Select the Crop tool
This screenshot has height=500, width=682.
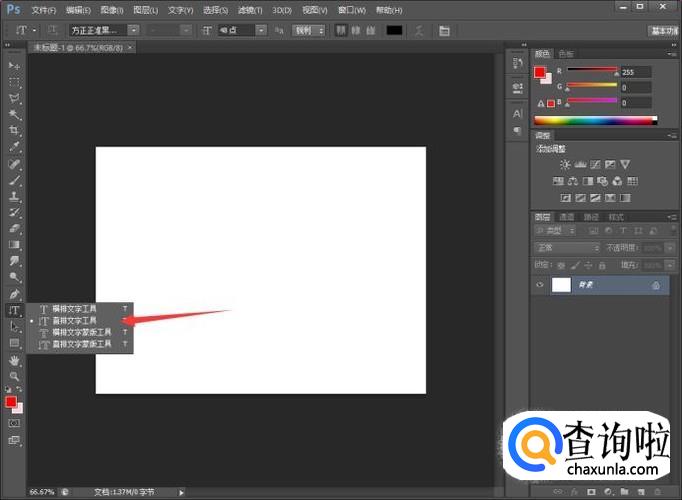click(14, 131)
